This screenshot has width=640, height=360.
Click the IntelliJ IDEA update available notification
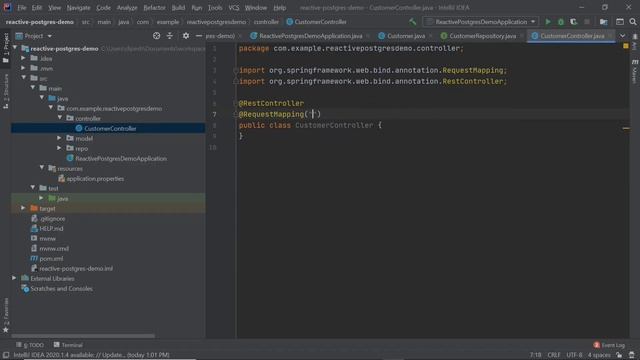tap(91, 355)
